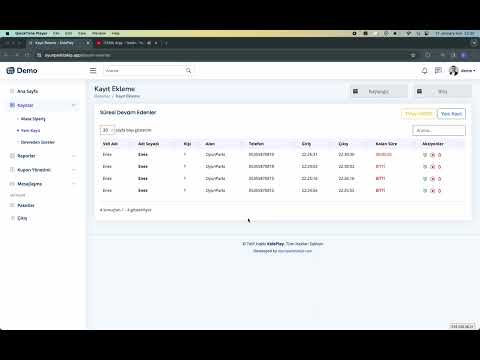This screenshot has width=480, height=360.
Task: Click green action icon in third table row
Action: coord(425,179)
